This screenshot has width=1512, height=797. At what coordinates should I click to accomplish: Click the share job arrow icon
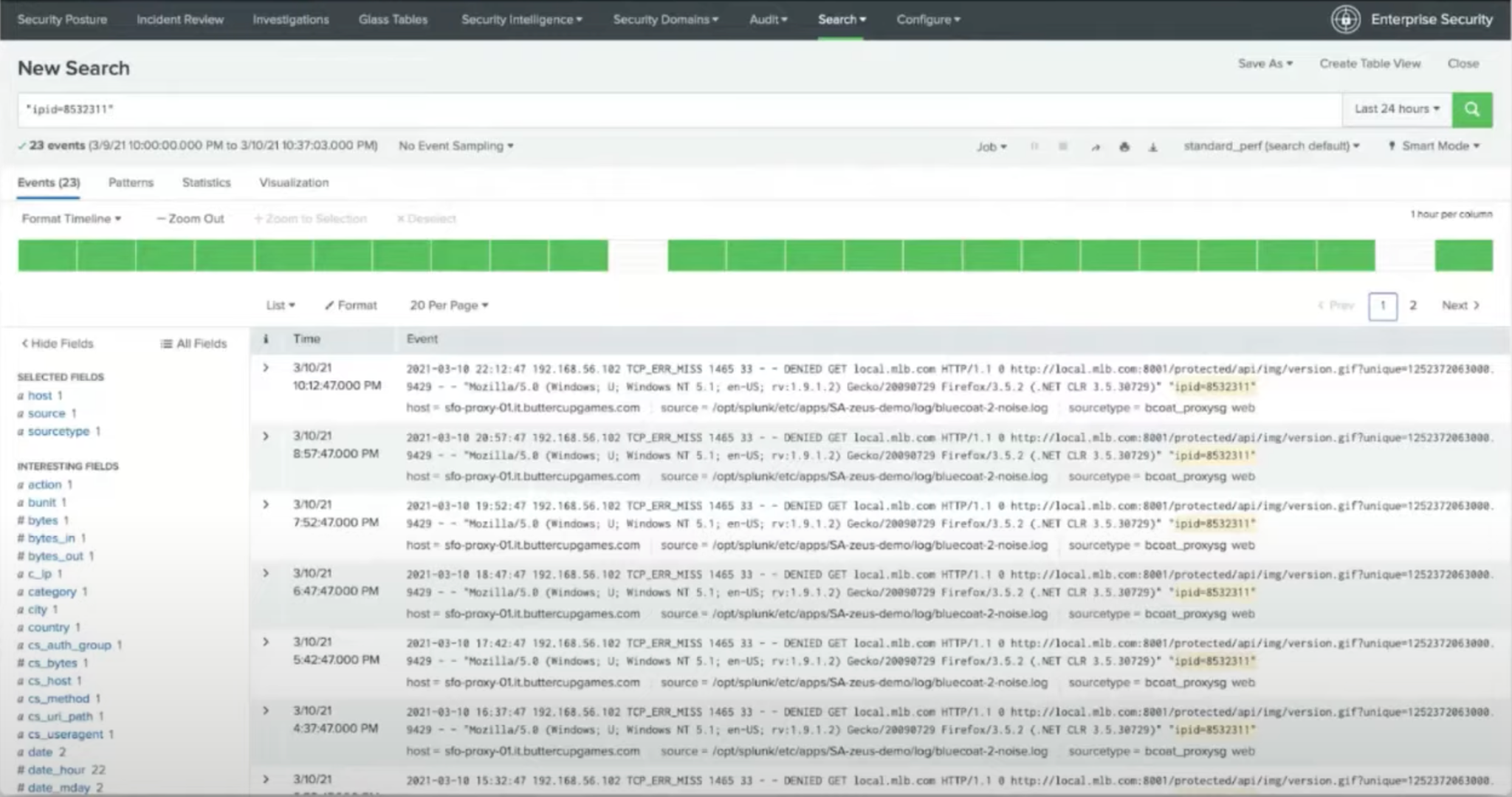pyautogui.click(x=1095, y=147)
